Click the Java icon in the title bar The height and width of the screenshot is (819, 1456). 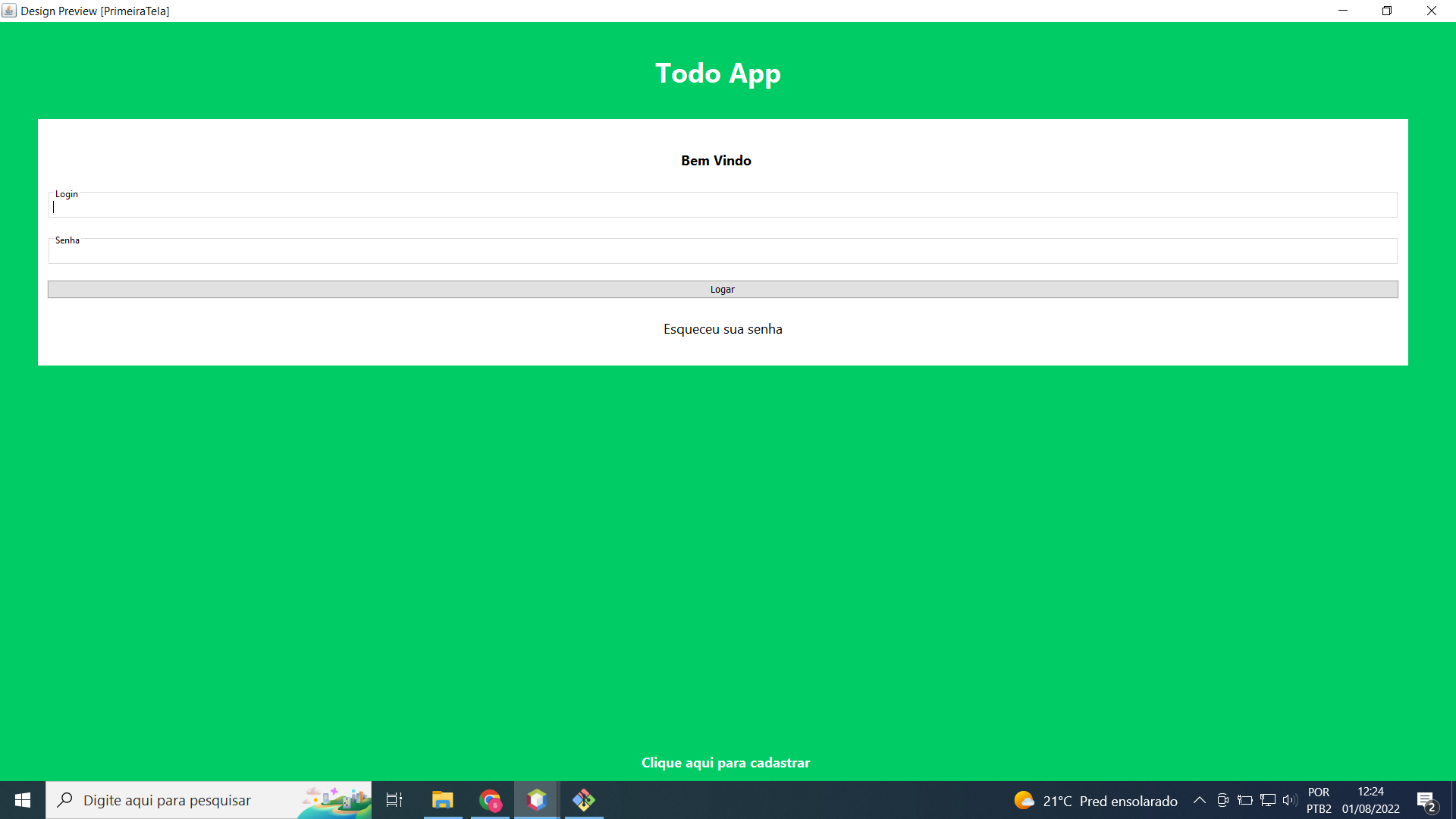(x=10, y=10)
